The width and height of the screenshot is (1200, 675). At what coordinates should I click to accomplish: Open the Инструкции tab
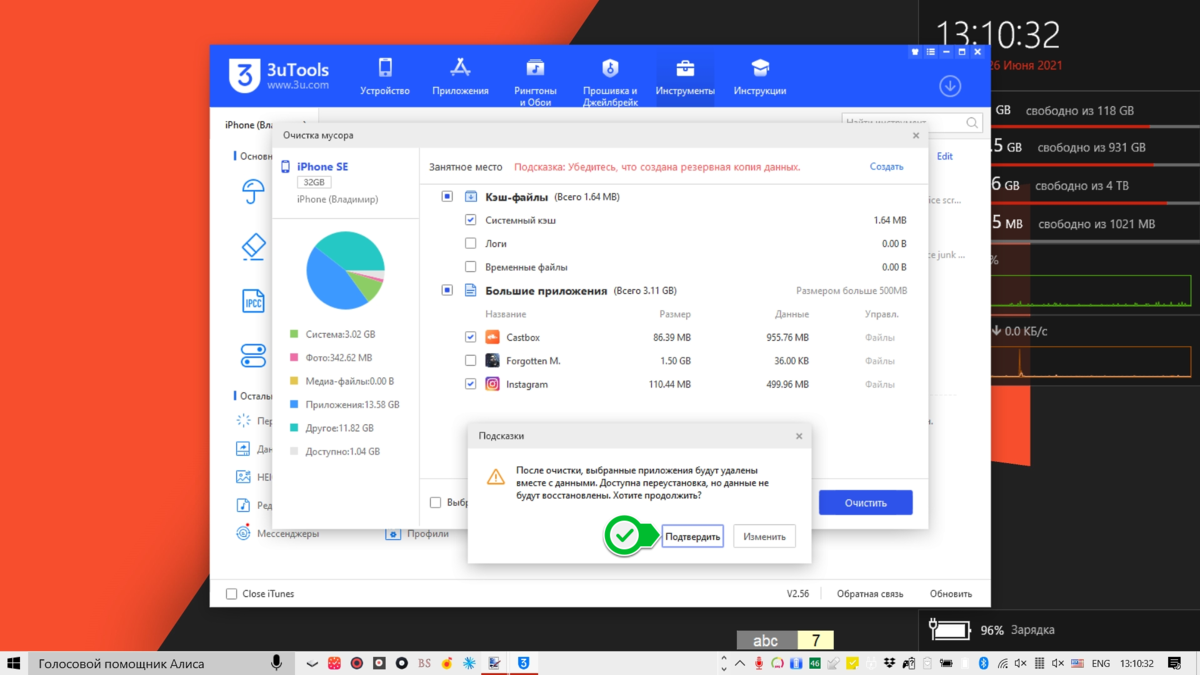tap(760, 77)
